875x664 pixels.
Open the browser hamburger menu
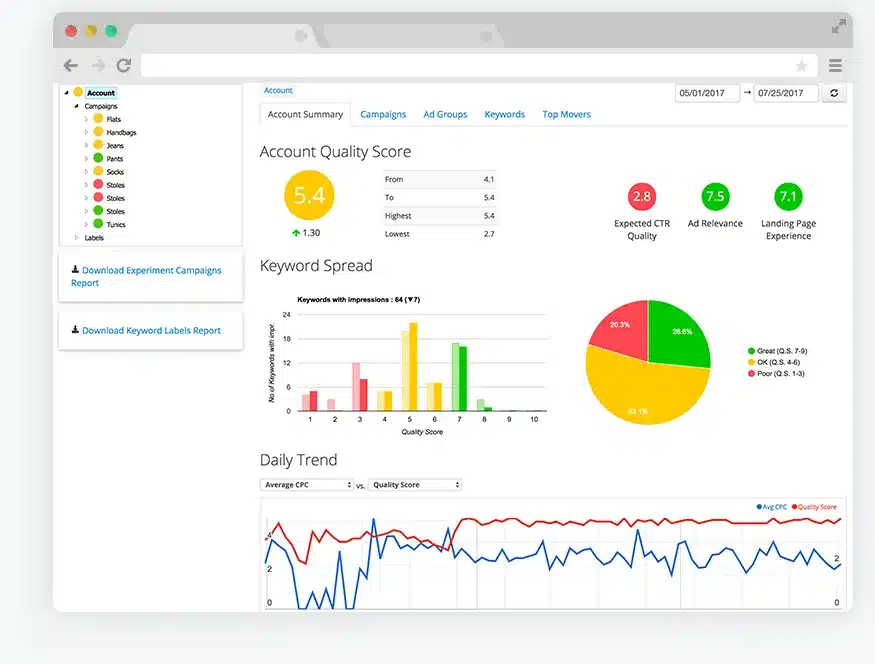835,66
